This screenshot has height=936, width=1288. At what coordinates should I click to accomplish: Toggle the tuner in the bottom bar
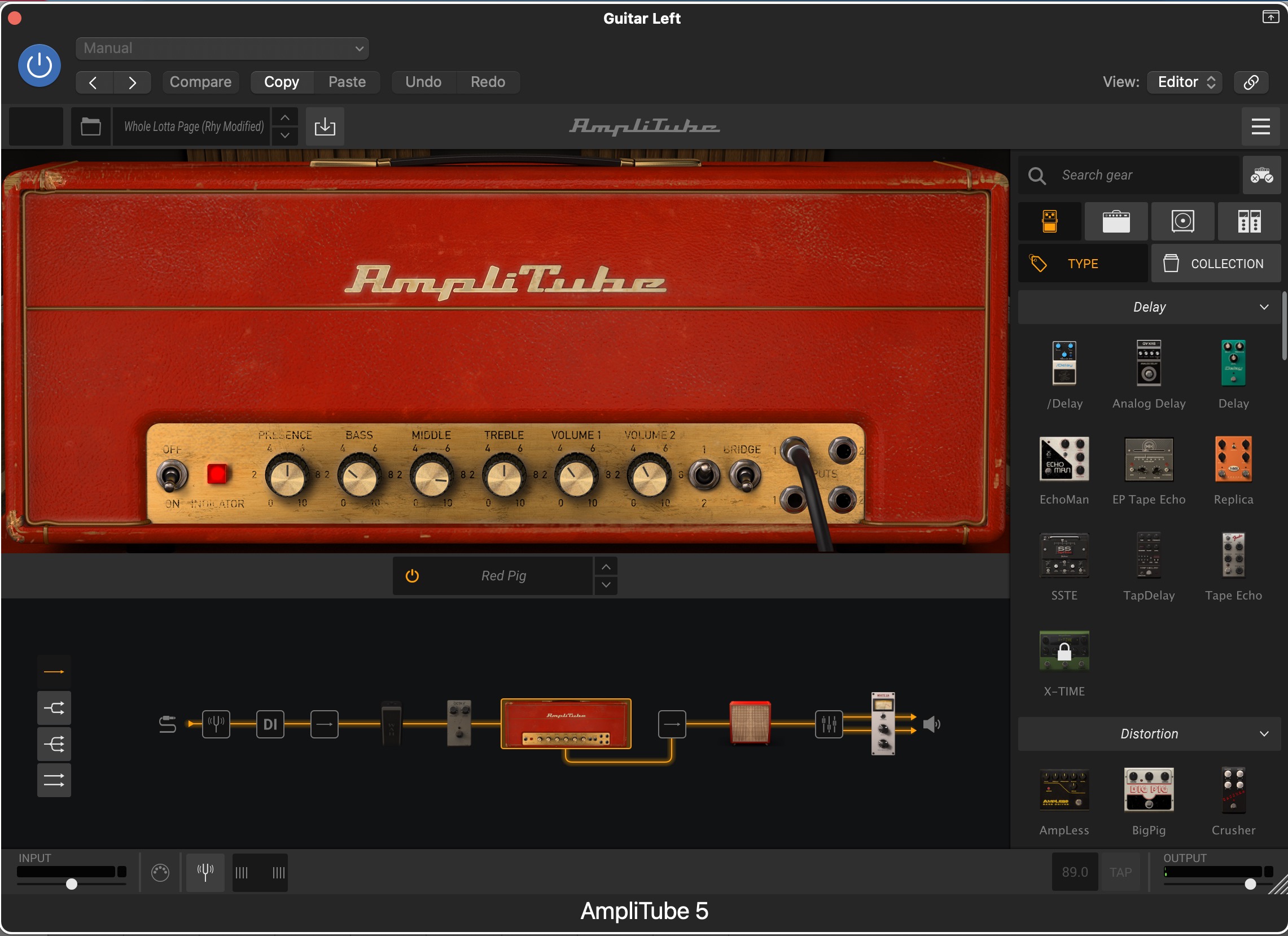click(x=205, y=872)
